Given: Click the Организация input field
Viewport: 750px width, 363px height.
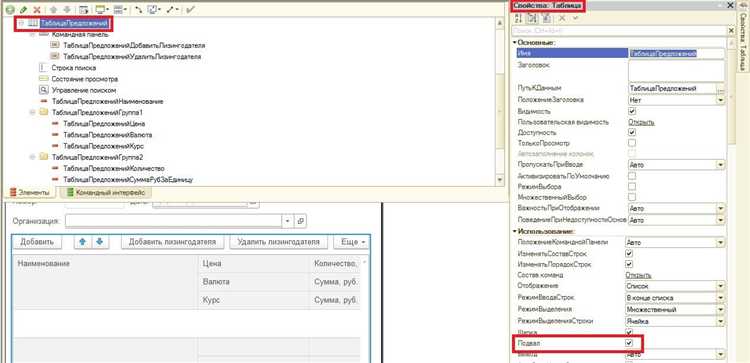Looking at the screenshot, I should click(x=174, y=221).
